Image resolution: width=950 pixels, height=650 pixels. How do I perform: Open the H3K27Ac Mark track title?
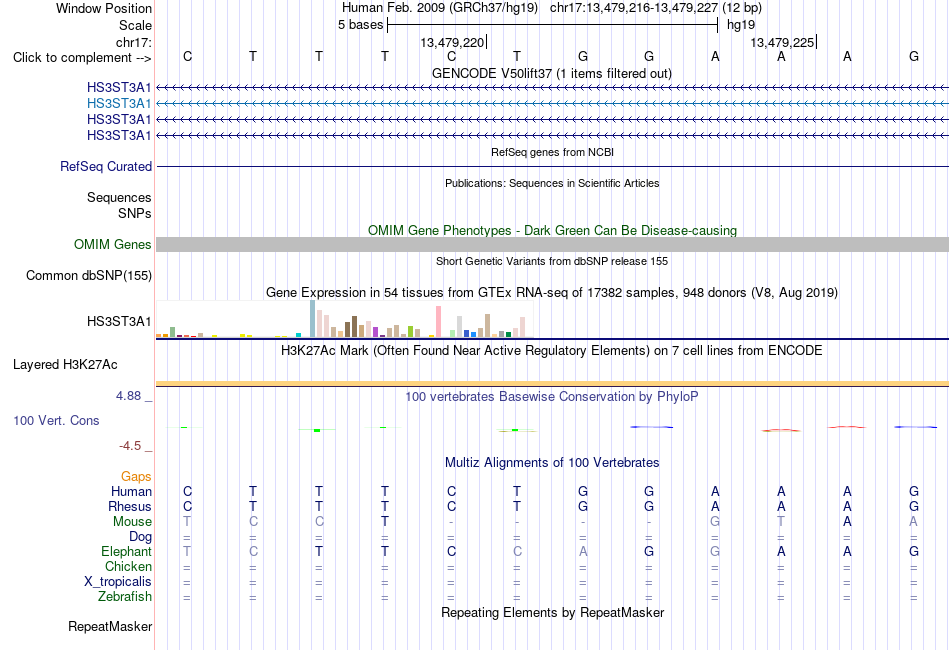[551, 351]
